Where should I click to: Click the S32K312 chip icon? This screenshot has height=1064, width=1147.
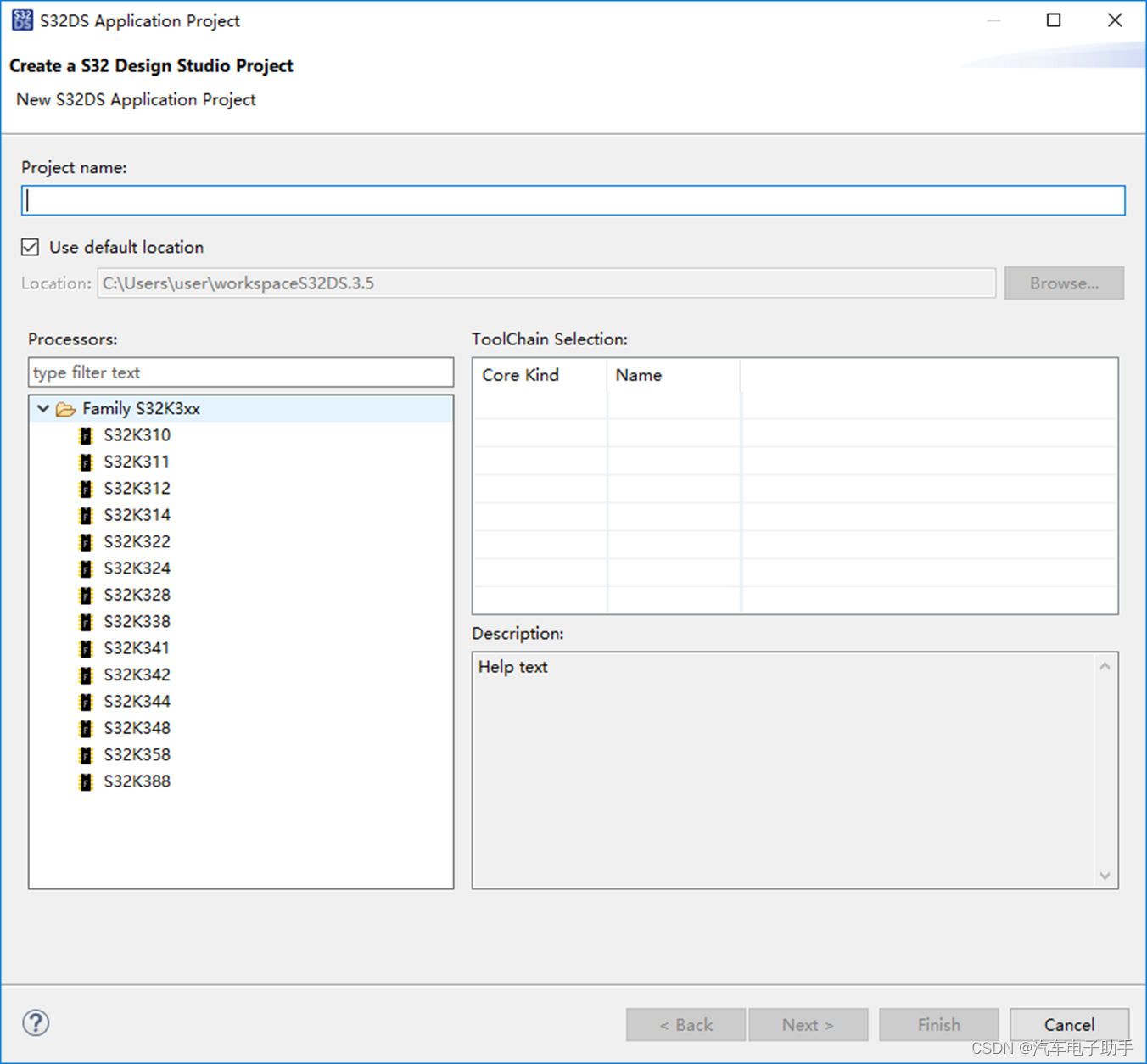pos(86,489)
